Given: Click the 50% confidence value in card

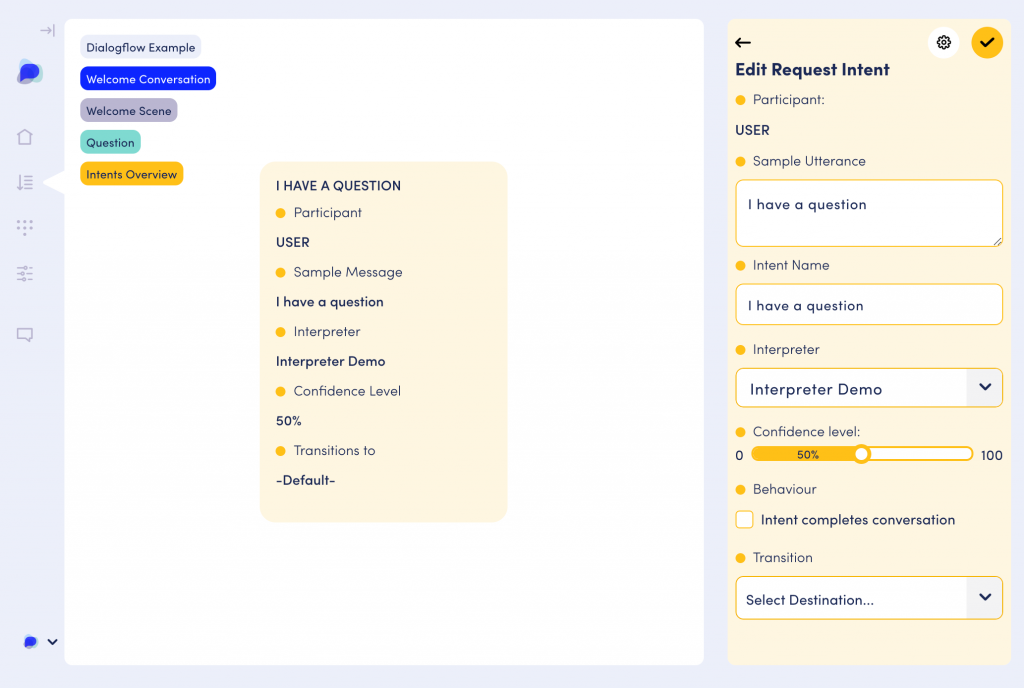Looking at the screenshot, I should tap(289, 421).
